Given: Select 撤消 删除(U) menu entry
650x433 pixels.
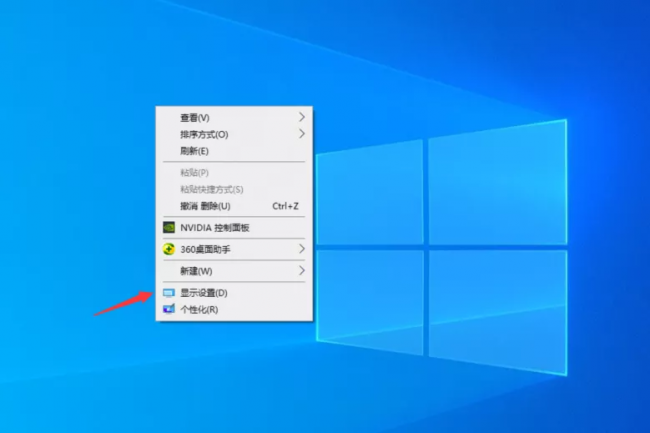Looking at the screenshot, I should point(234,206).
